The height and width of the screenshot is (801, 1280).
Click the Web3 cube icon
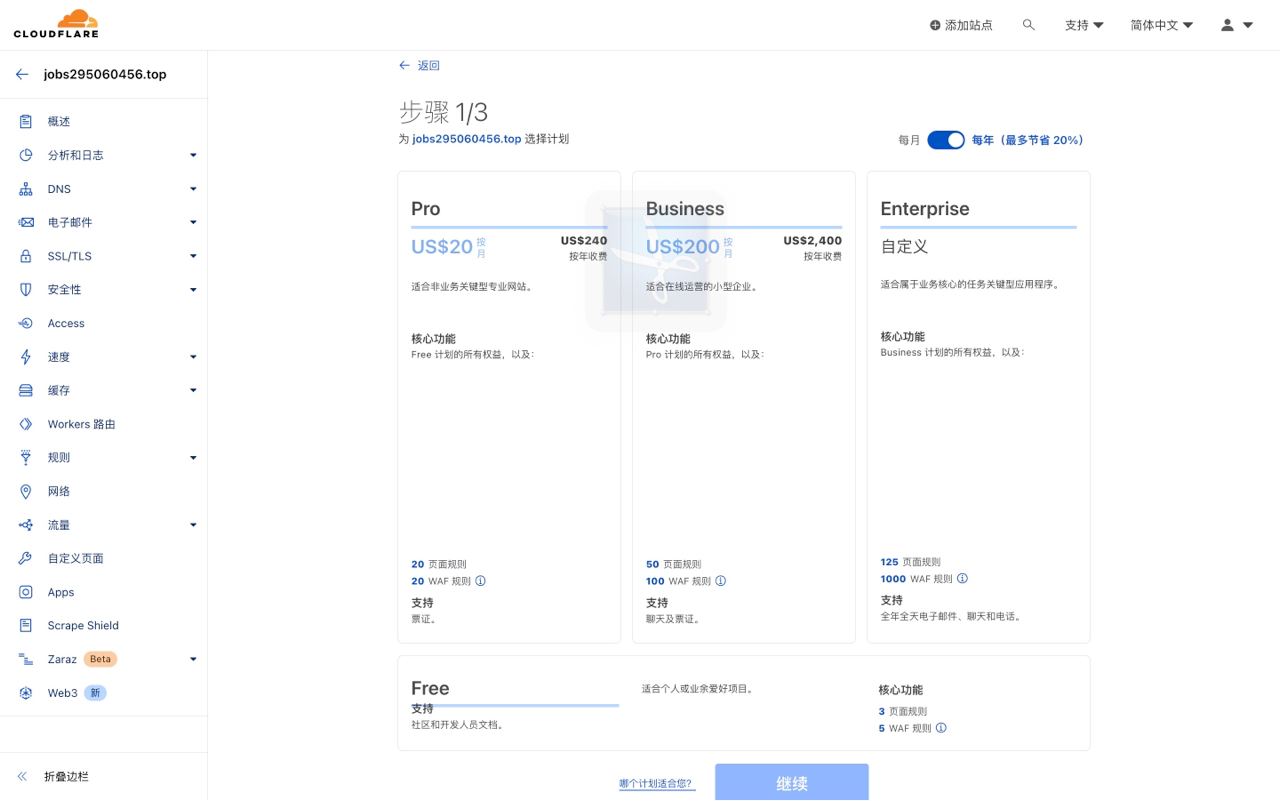pyautogui.click(x=26, y=693)
